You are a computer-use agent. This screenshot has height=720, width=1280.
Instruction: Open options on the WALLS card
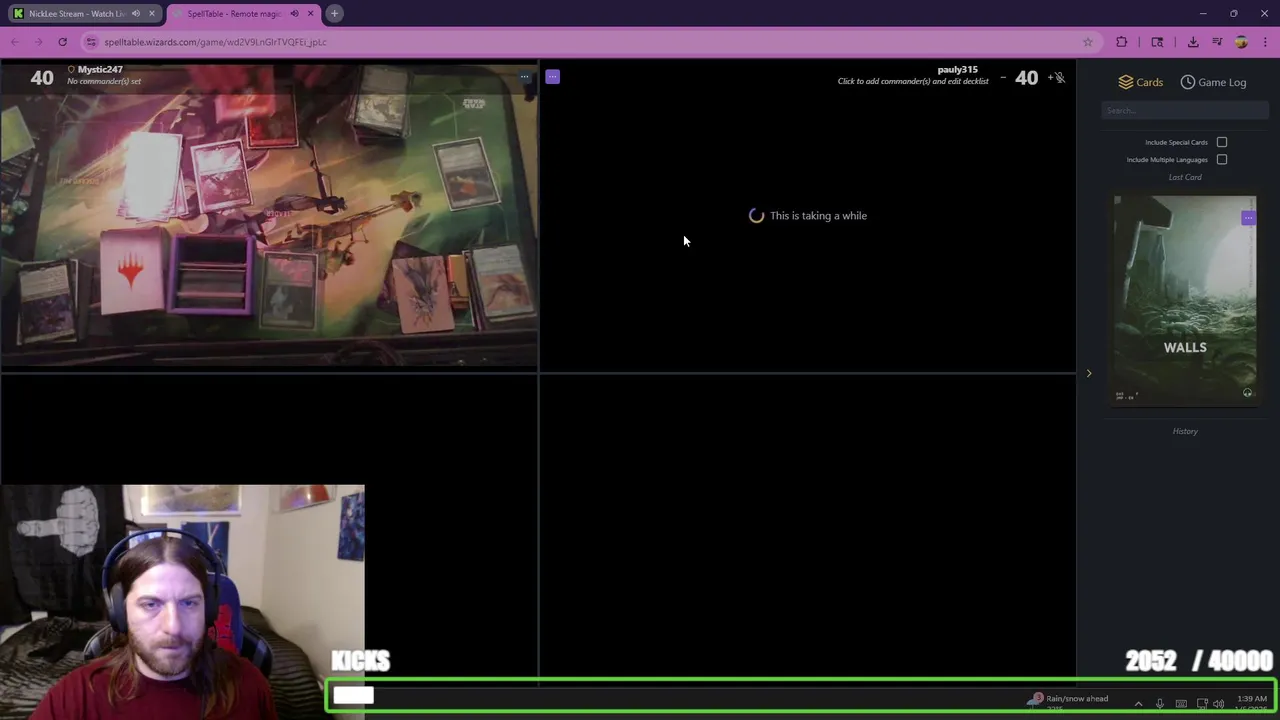[x=1248, y=218]
